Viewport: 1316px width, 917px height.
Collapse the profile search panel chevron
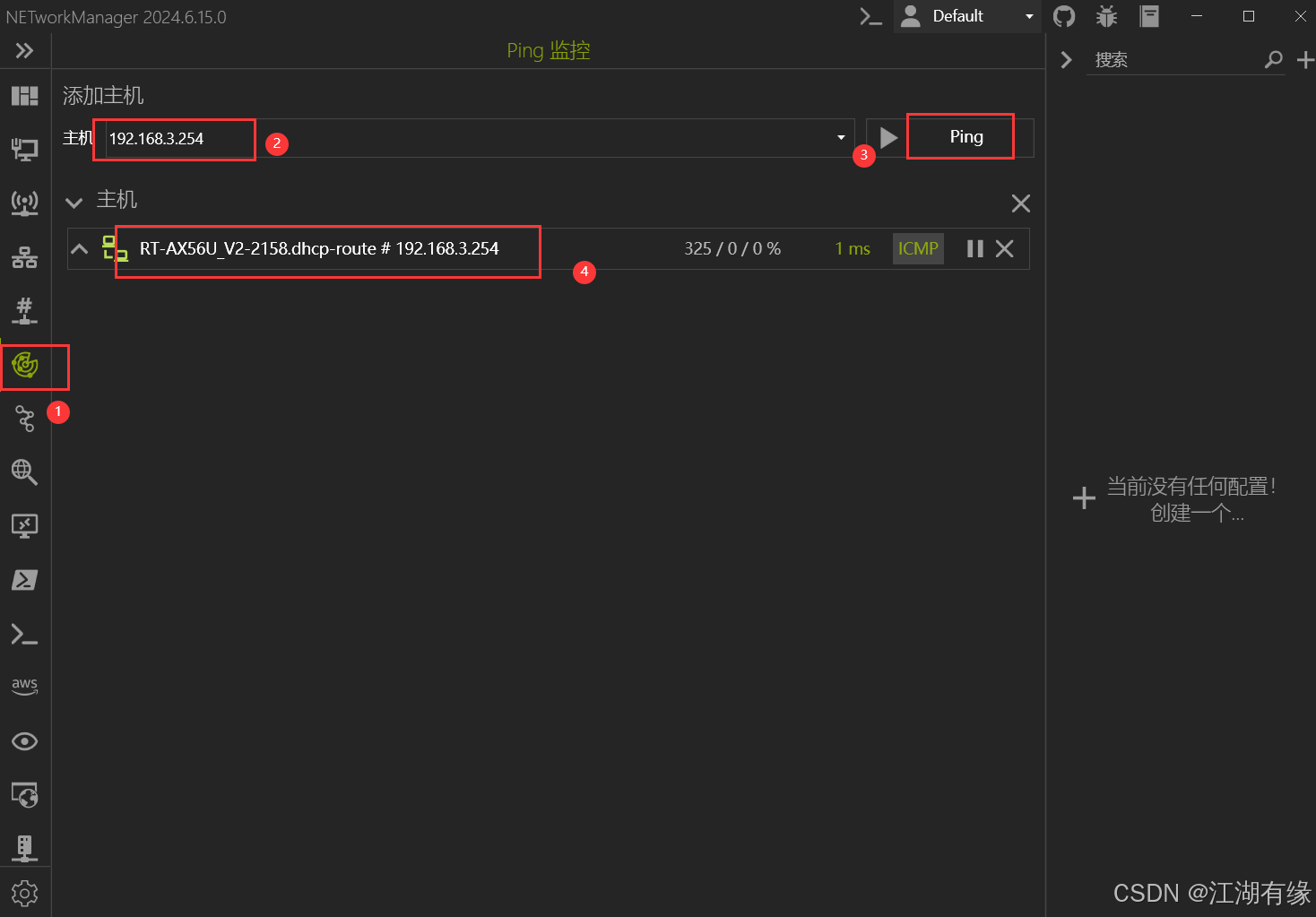[1065, 59]
